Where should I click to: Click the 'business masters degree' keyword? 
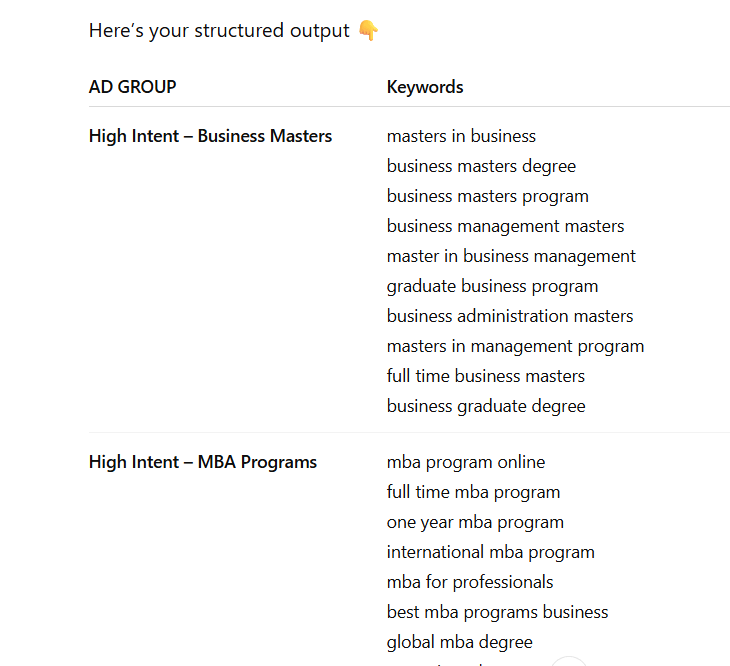tap(481, 166)
